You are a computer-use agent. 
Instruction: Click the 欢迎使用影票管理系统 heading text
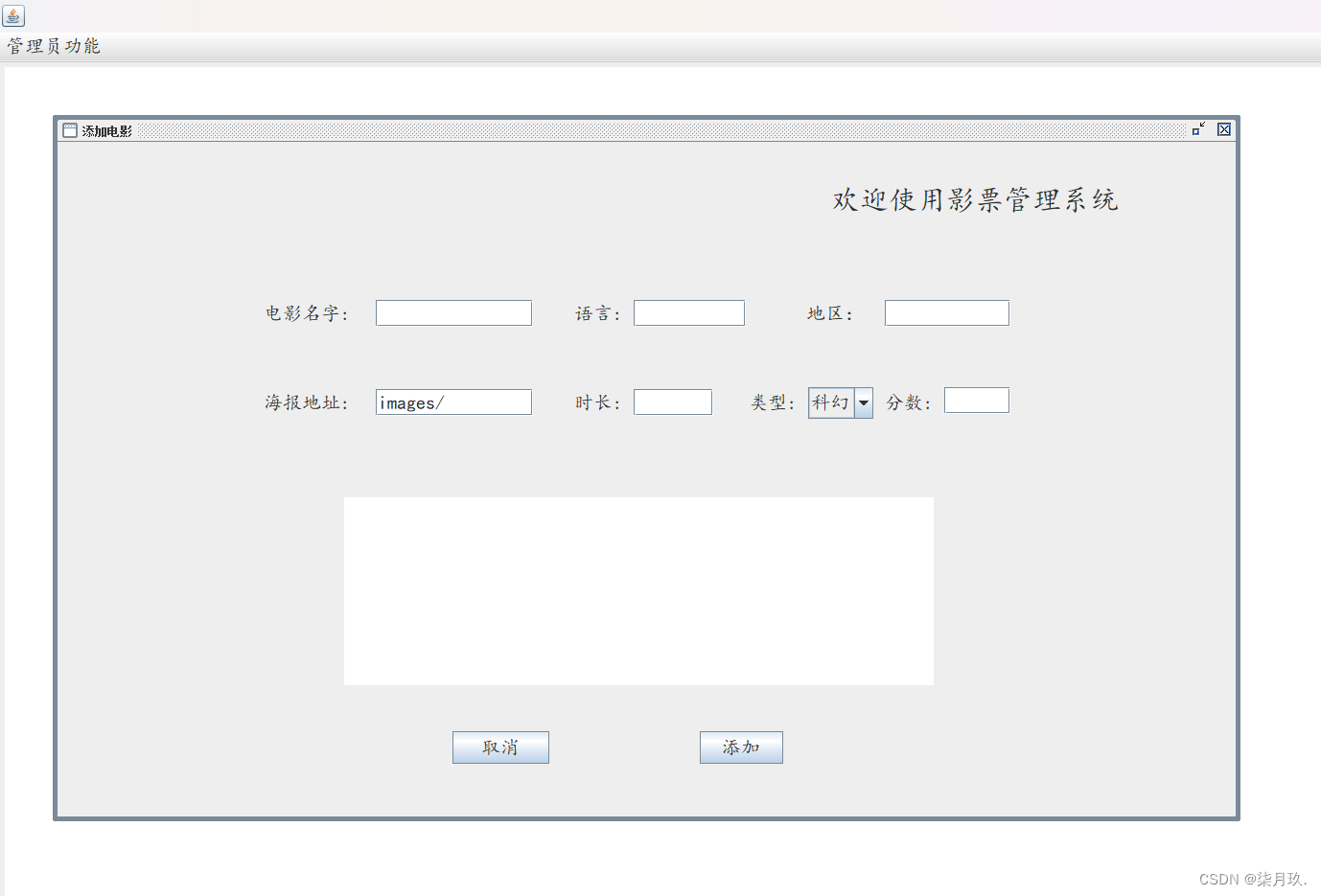[975, 199]
